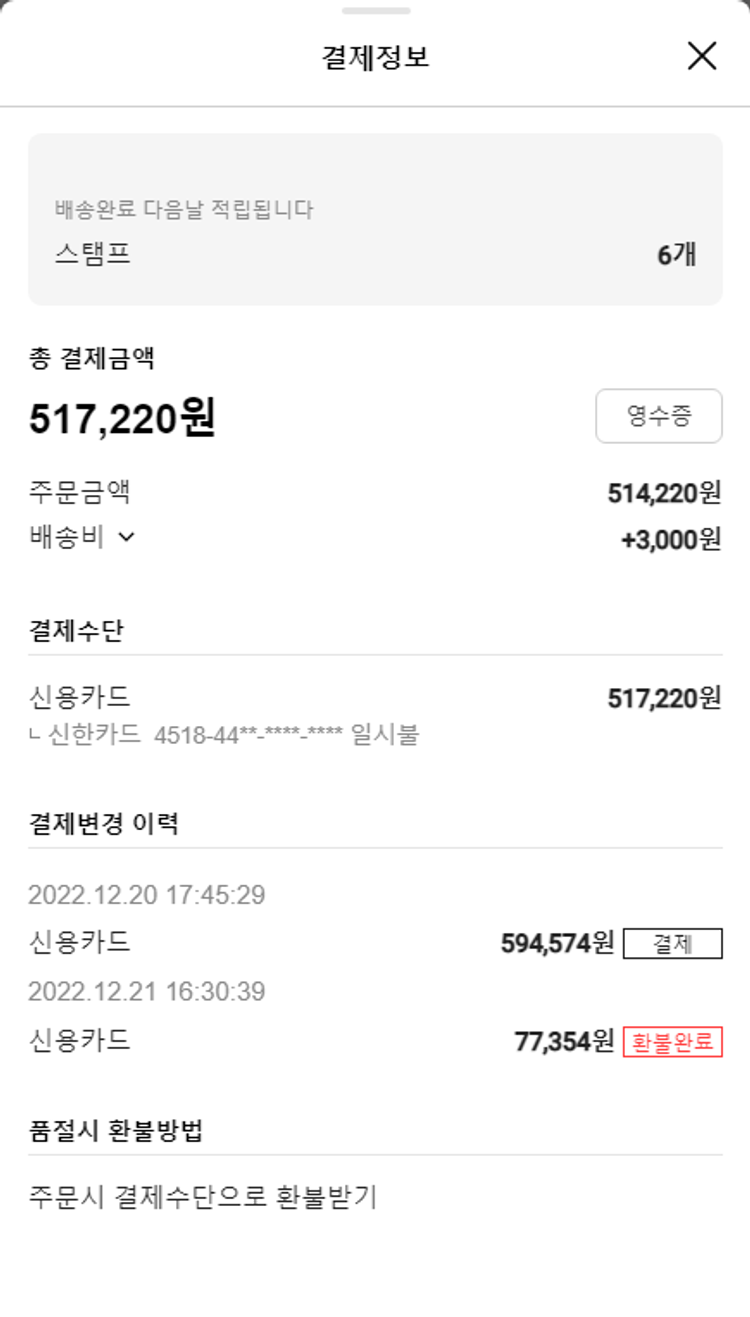Tap the 배송비 label
The width and height of the screenshot is (750, 1317).
[66, 537]
